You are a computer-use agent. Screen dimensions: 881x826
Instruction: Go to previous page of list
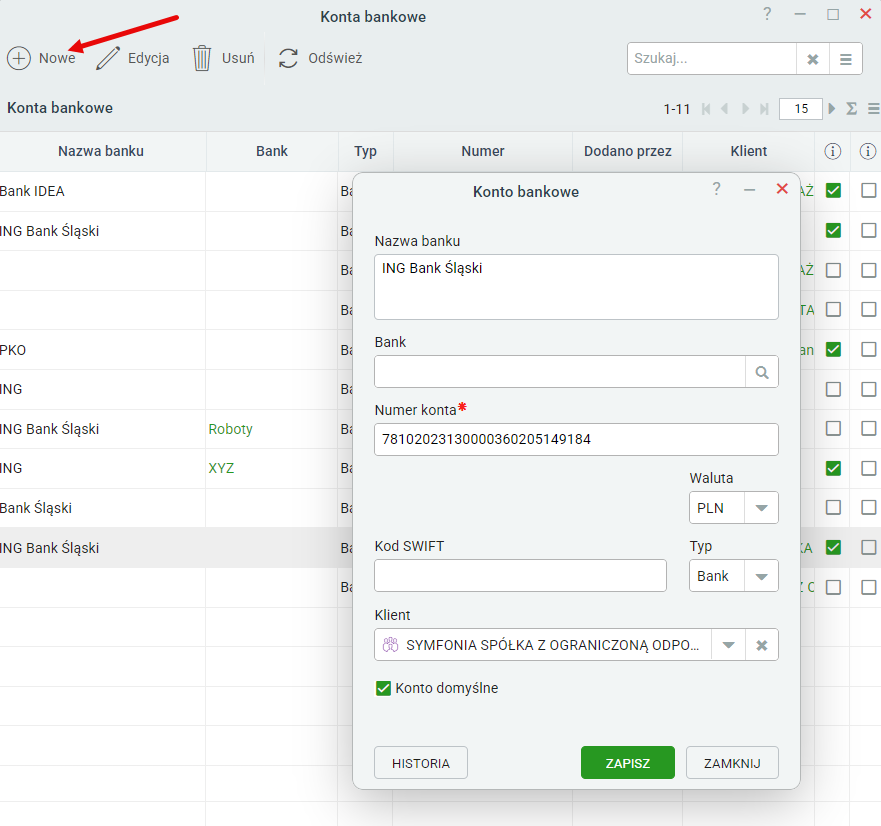[x=725, y=108]
